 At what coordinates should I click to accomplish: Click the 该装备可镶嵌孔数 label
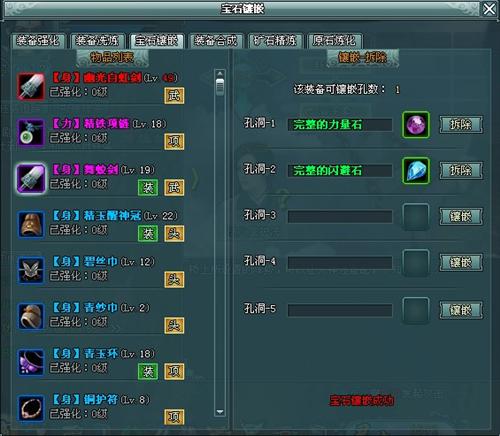pos(339,89)
